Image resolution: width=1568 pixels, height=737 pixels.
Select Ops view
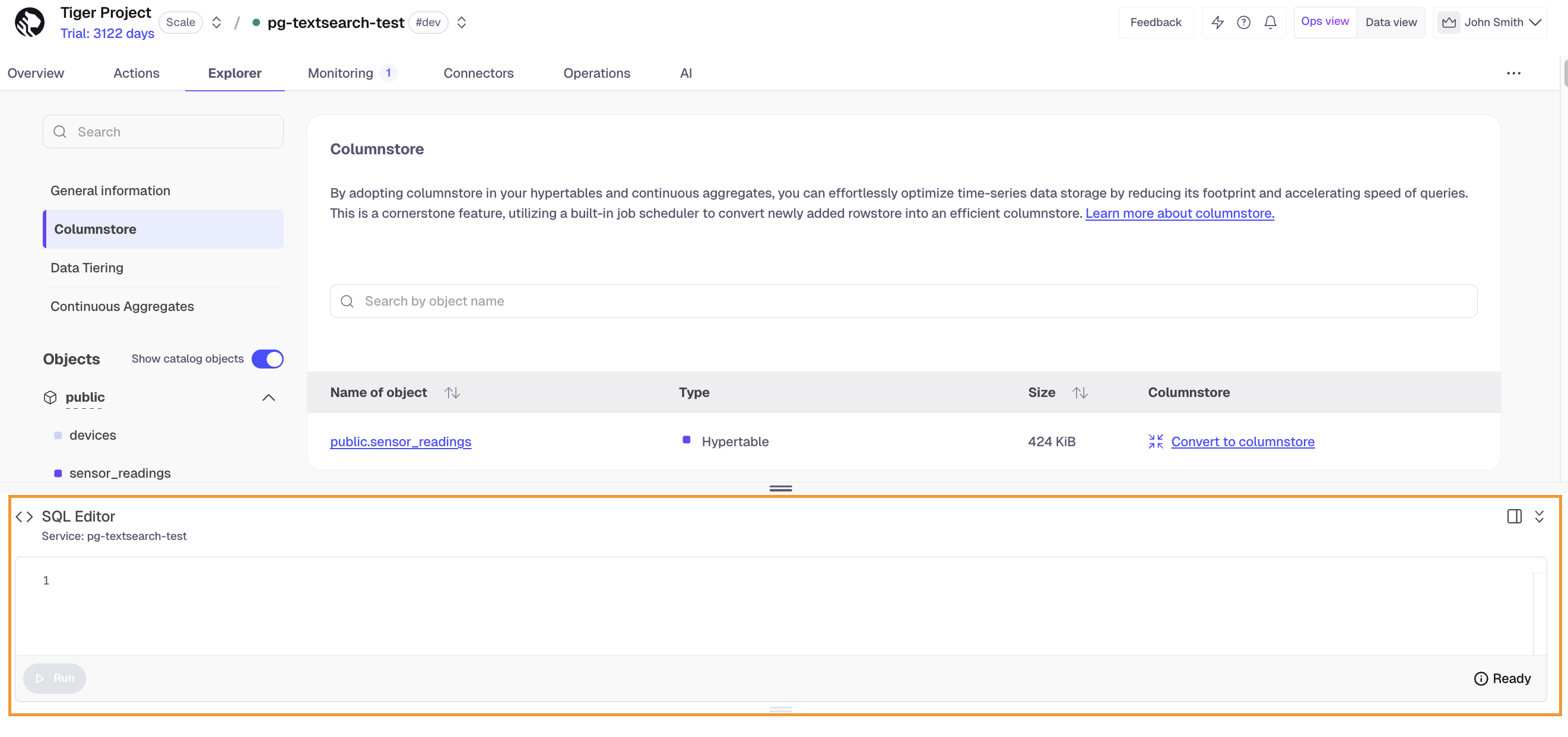[1325, 21]
